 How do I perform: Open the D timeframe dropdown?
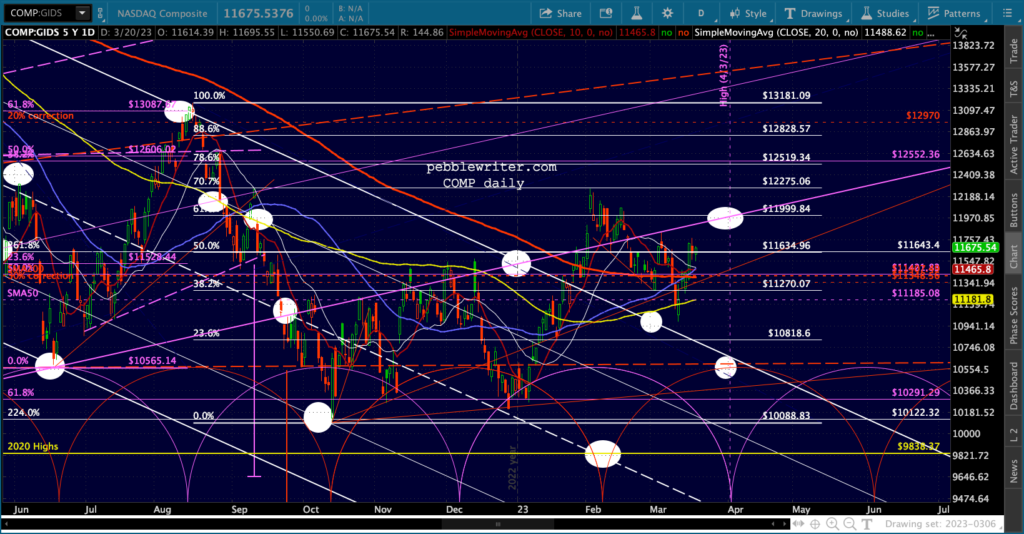click(x=702, y=13)
